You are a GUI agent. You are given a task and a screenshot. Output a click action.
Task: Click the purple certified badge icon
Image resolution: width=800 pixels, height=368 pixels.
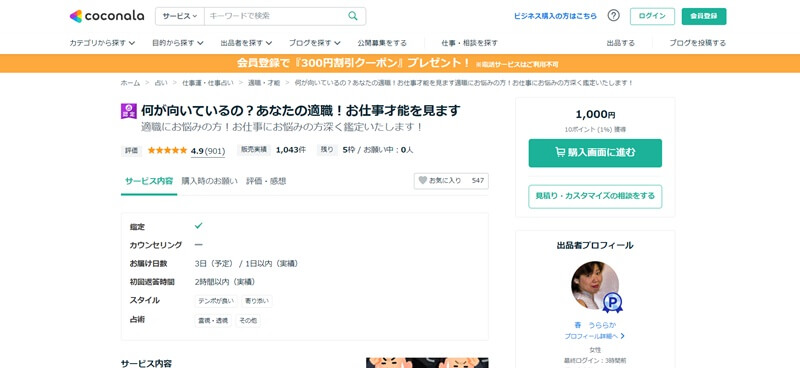(129, 111)
